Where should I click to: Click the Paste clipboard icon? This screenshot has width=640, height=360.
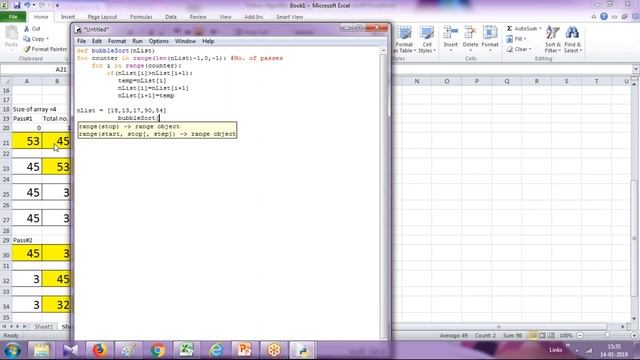11,33
